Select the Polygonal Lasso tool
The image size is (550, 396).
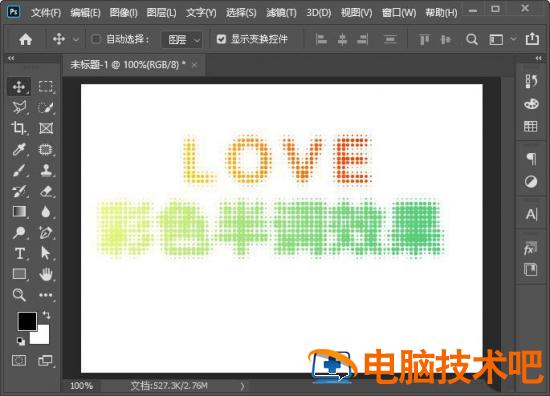pyautogui.click(x=19, y=107)
